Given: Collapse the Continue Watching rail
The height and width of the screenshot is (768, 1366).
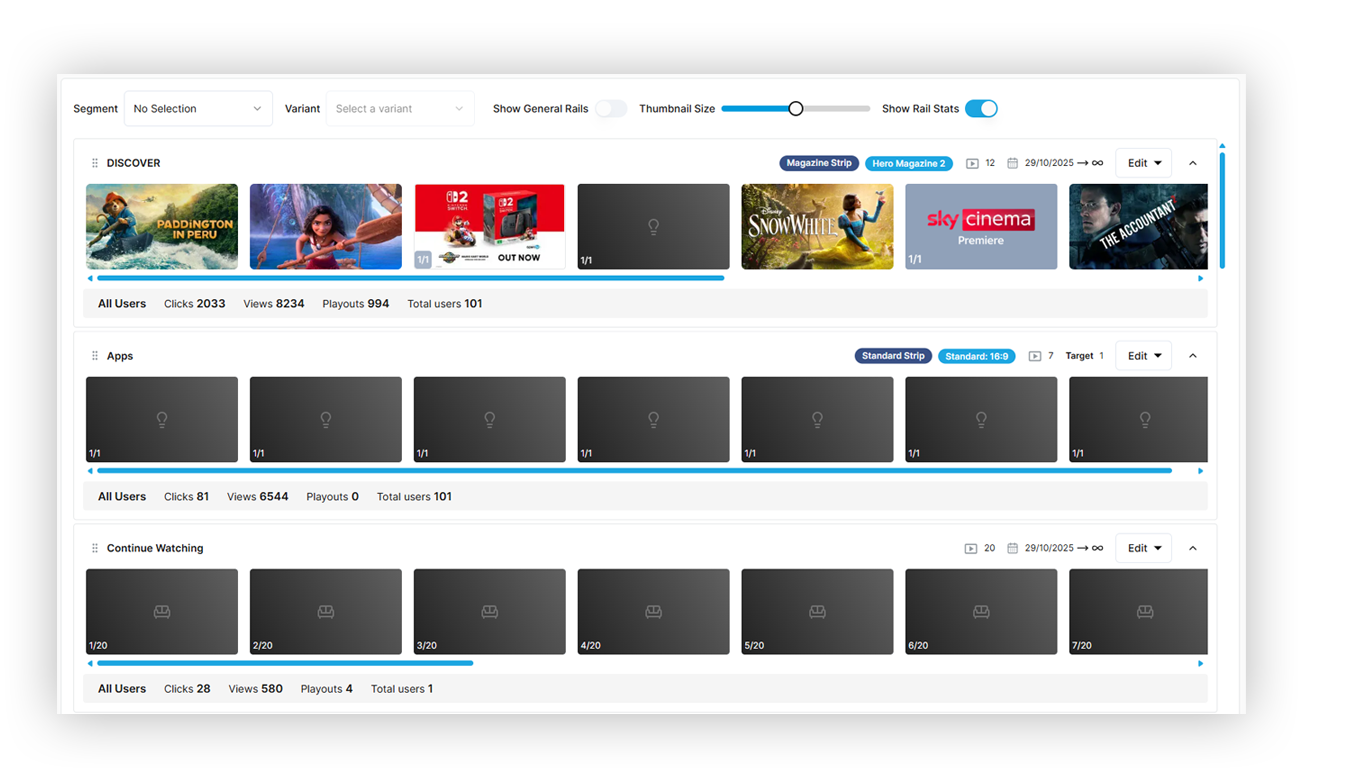Looking at the screenshot, I should 1193,548.
